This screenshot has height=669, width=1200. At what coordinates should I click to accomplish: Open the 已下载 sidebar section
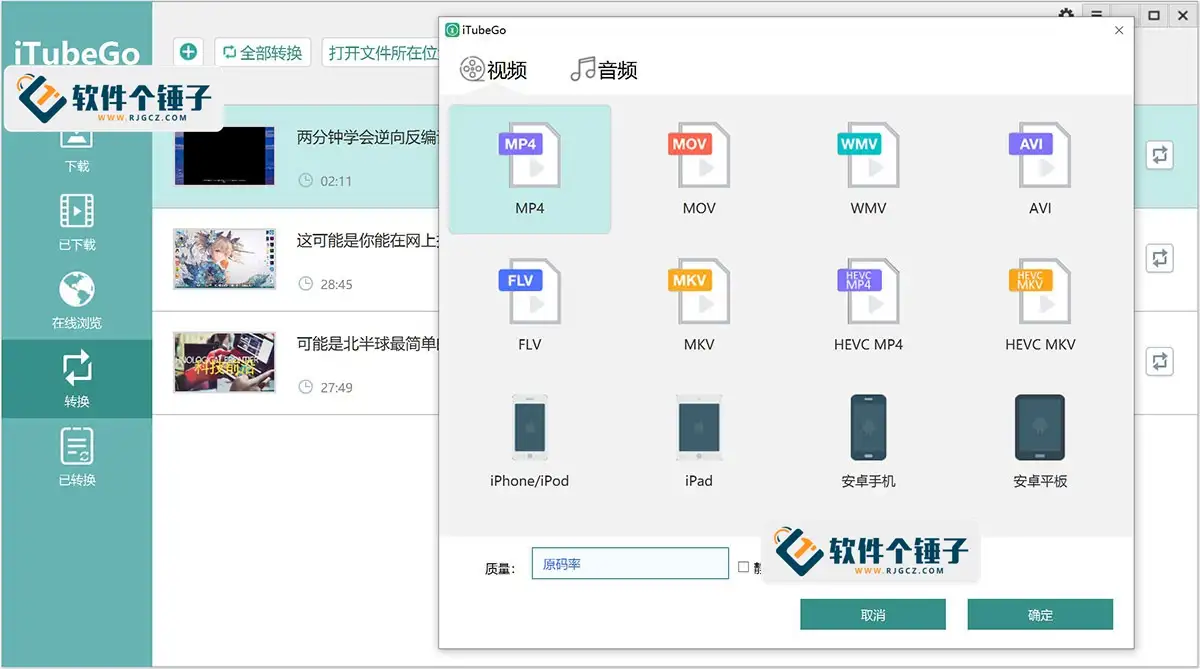click(77, 221)
